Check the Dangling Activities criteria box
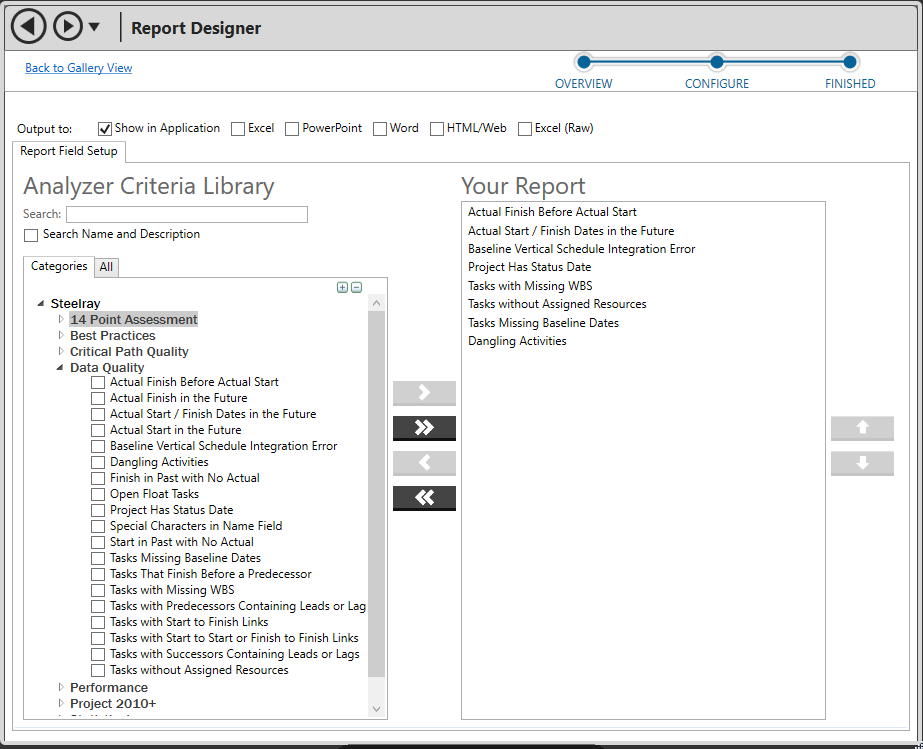This screenshot has height=749, width=923. (x=98, y=462)
